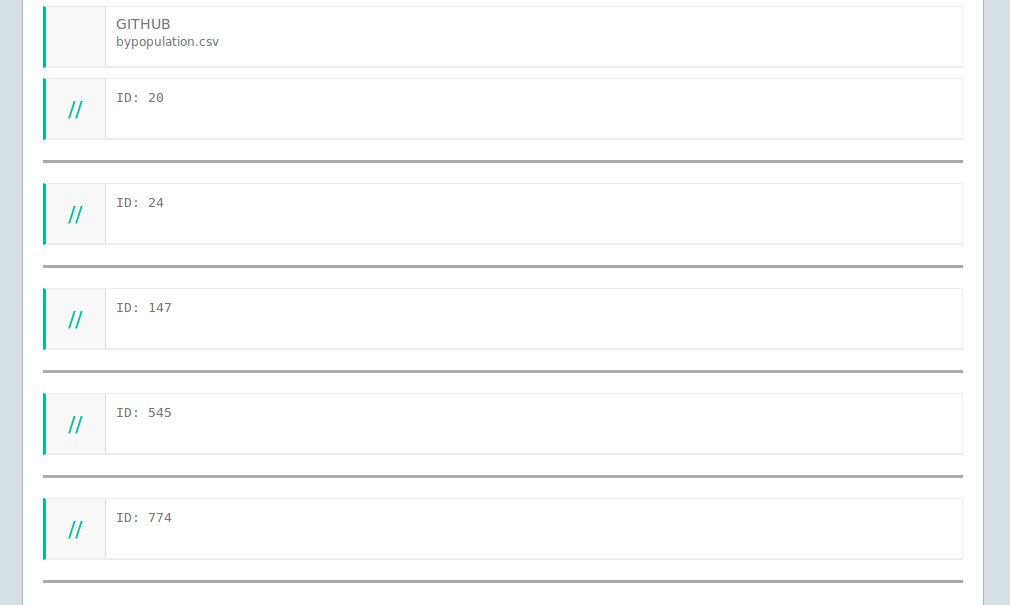Open the bypopulation.csv file label
Image resolution: width=1010 pixels, height=605 pixels.
point(167,42)
